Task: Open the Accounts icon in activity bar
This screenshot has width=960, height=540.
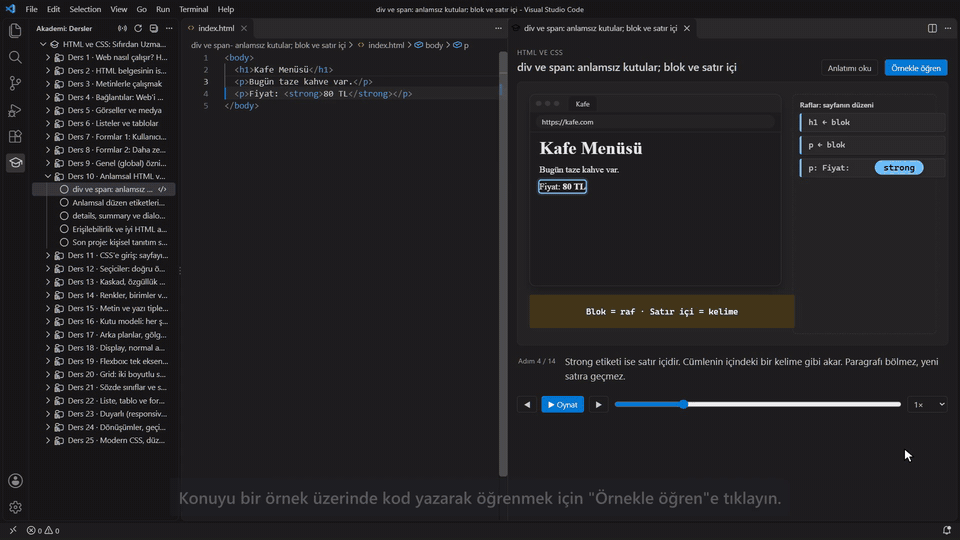Action: pos(15,481)
